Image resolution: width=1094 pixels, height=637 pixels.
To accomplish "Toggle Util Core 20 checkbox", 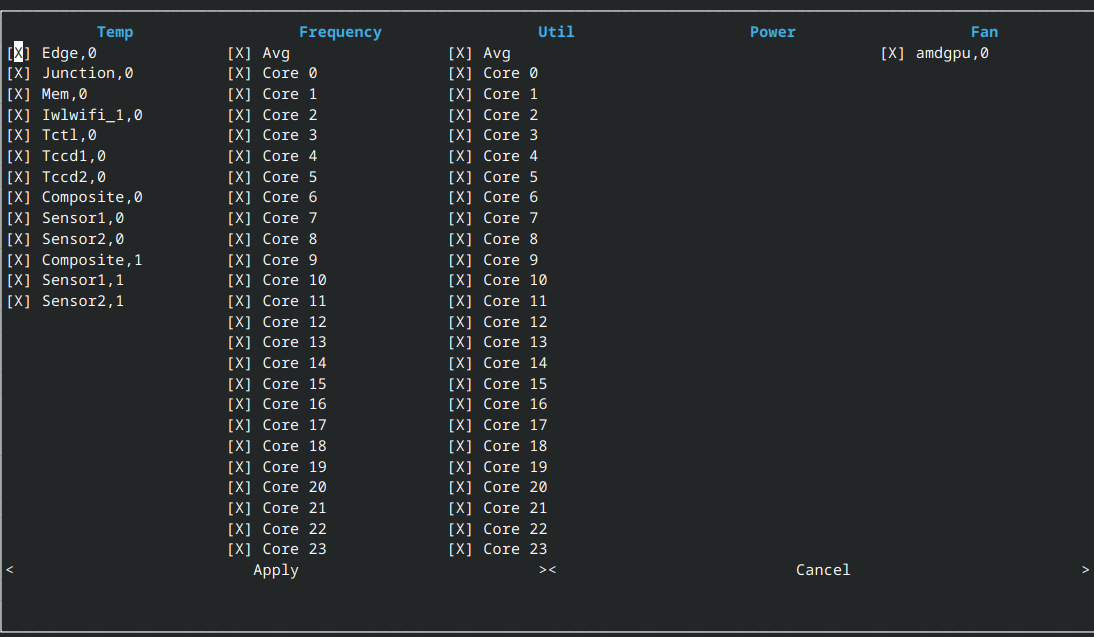I will (x=460, y=488).
